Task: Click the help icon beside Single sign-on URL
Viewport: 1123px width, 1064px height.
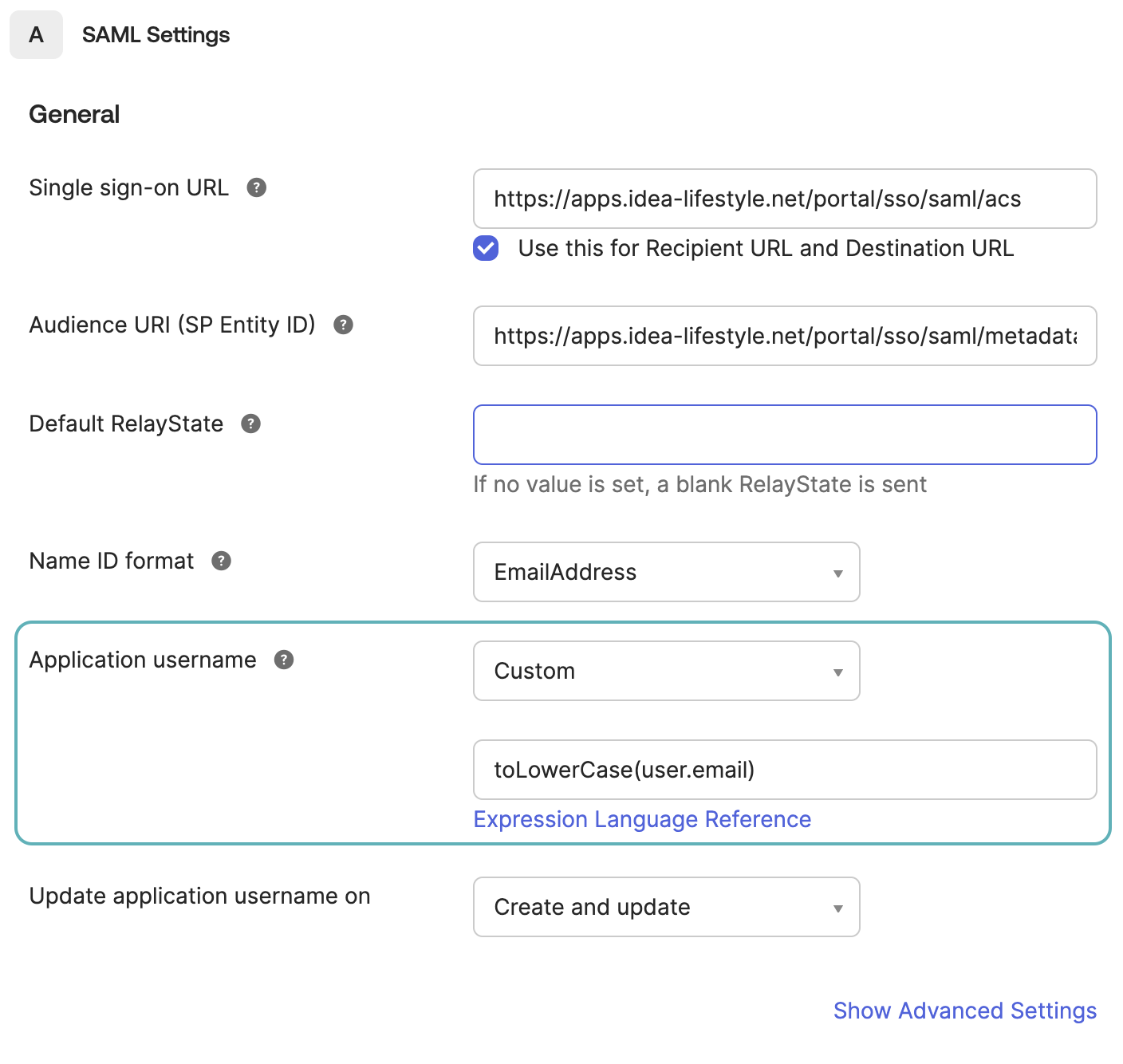Action: coord(255,187)
